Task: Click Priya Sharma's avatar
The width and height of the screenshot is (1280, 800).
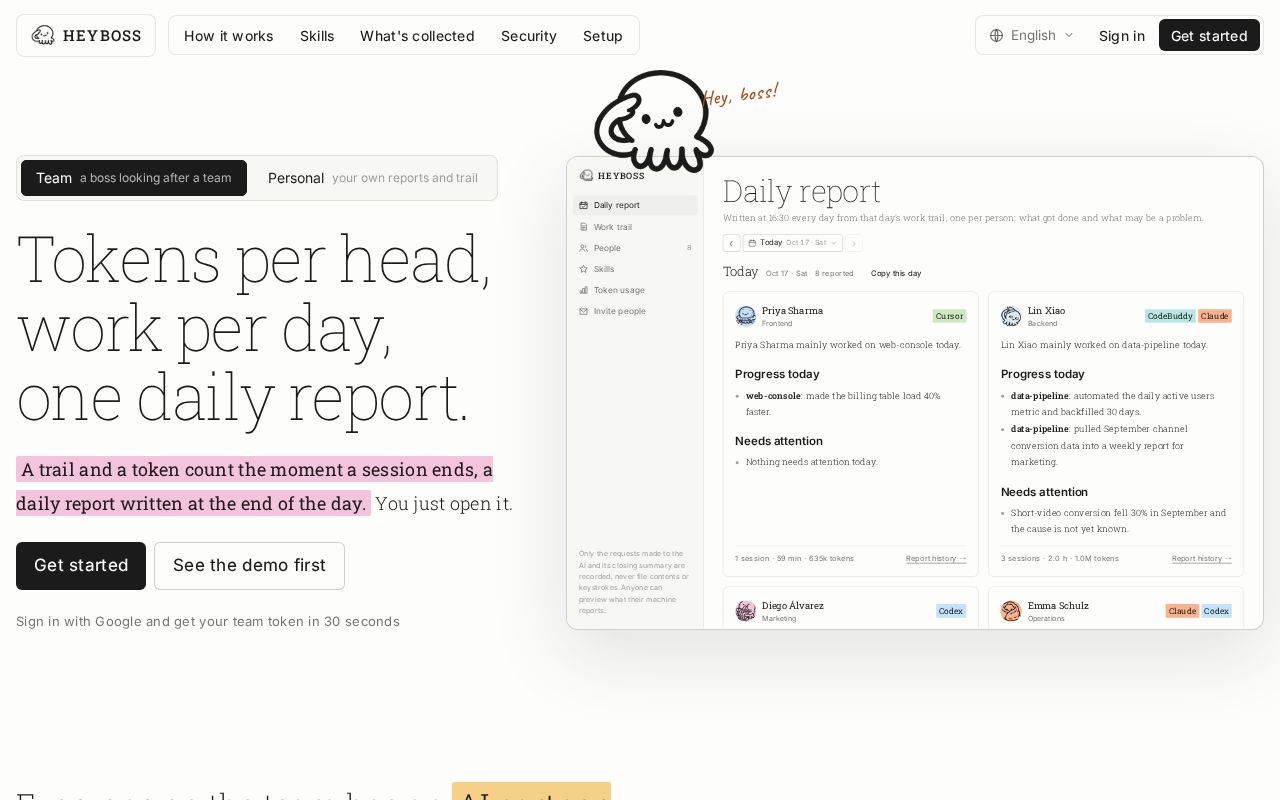Action: tap(746, 316)
